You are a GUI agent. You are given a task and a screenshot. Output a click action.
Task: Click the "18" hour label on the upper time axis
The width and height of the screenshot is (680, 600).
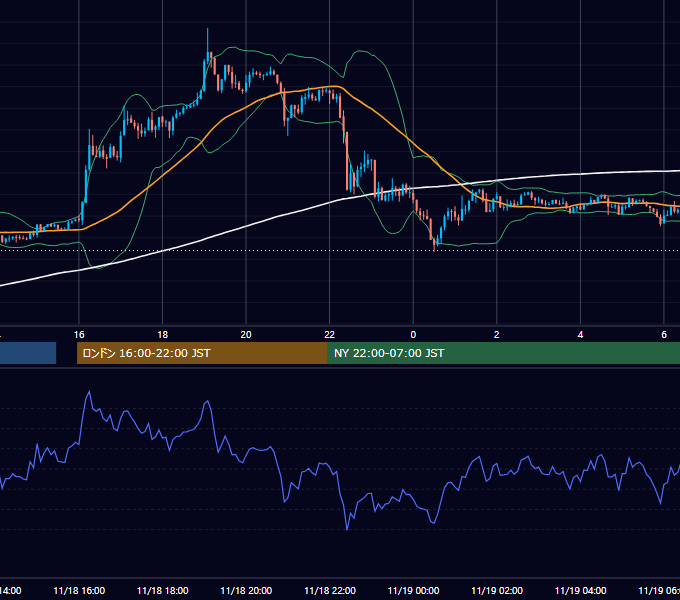tap(163, 335)
